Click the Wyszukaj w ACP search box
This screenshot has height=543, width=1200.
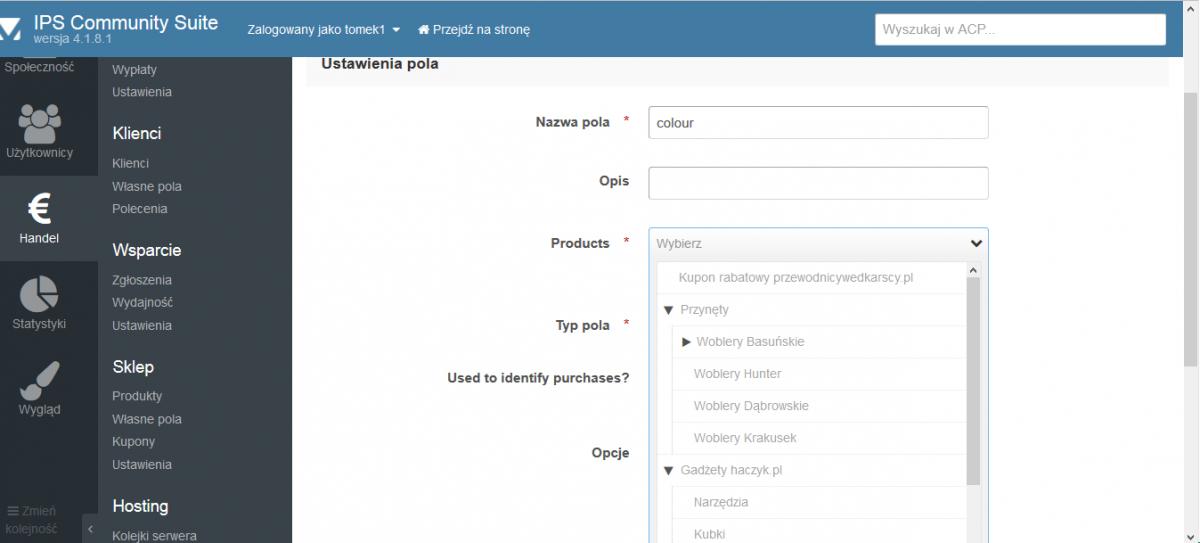click(1020, 30)
